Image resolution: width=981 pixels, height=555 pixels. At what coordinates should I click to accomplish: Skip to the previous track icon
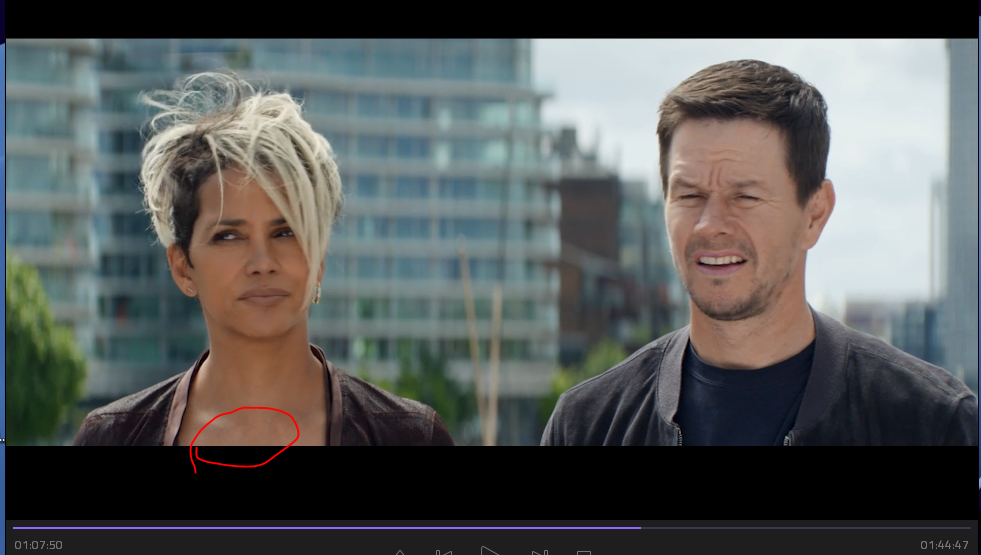pos(444,552)
